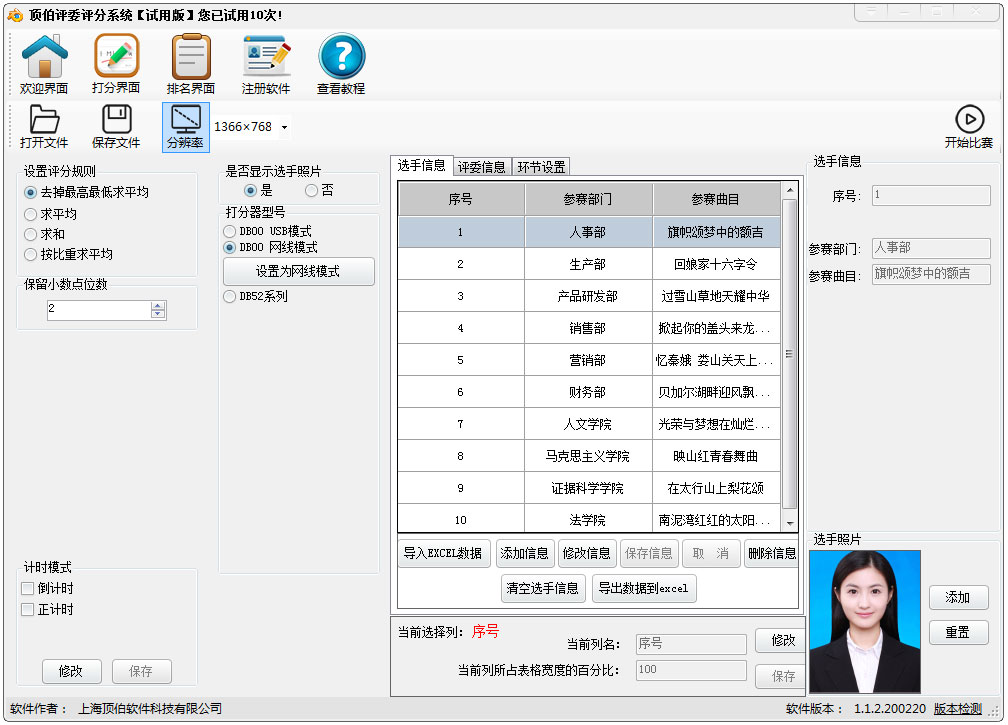1008x725 pixels.
Task: Click 修改 button beside 当前列名
Action: coord(782,640)
